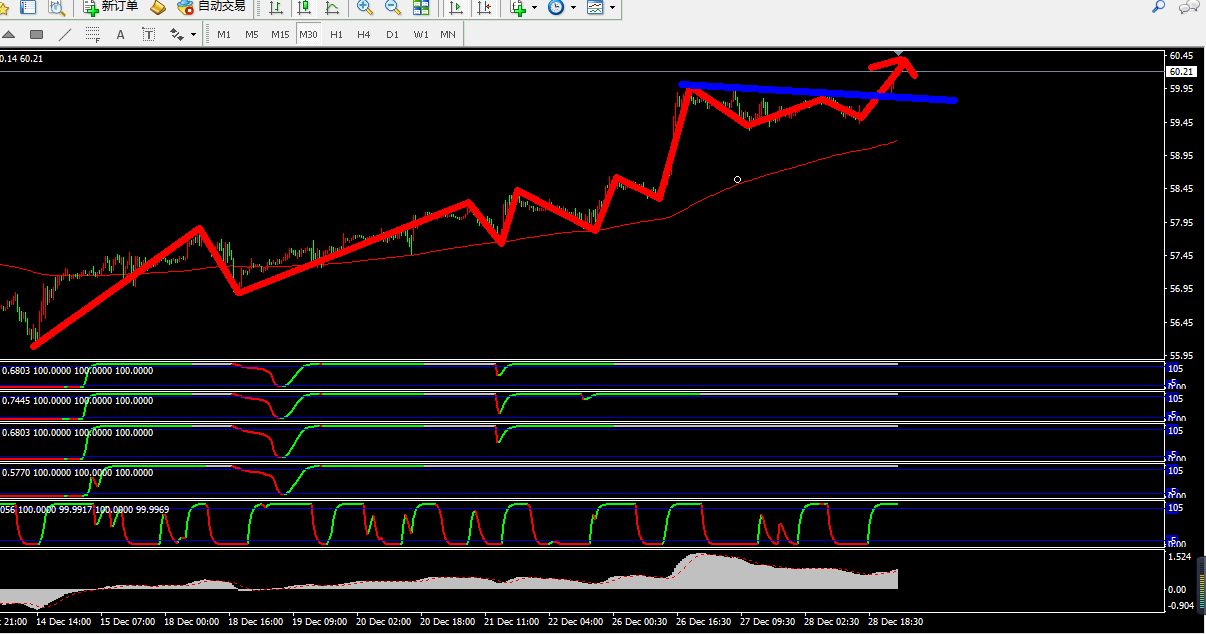
Task: Zoom out on the chart
Action: [393, 8]
